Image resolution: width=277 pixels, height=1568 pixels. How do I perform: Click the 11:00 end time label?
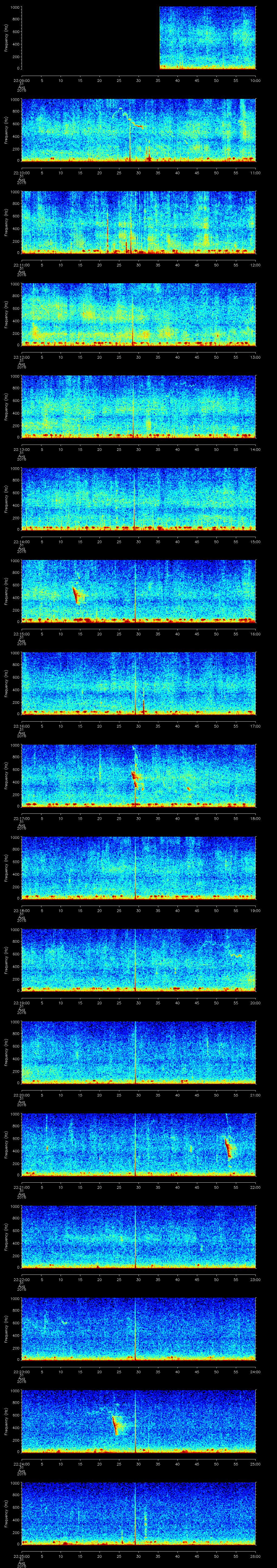[255, 173]
